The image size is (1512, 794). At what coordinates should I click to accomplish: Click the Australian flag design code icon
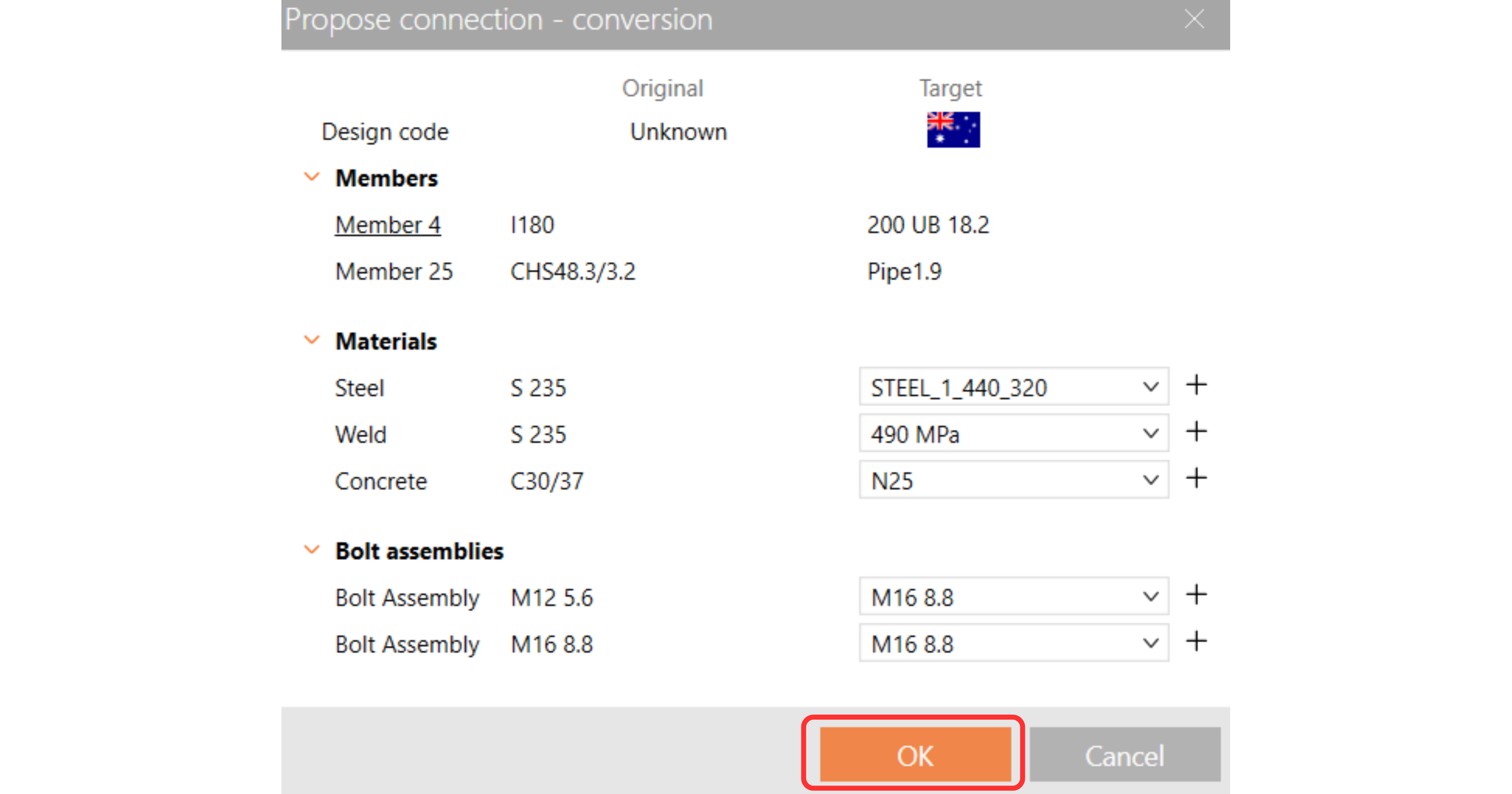click(x=953, y=130)
